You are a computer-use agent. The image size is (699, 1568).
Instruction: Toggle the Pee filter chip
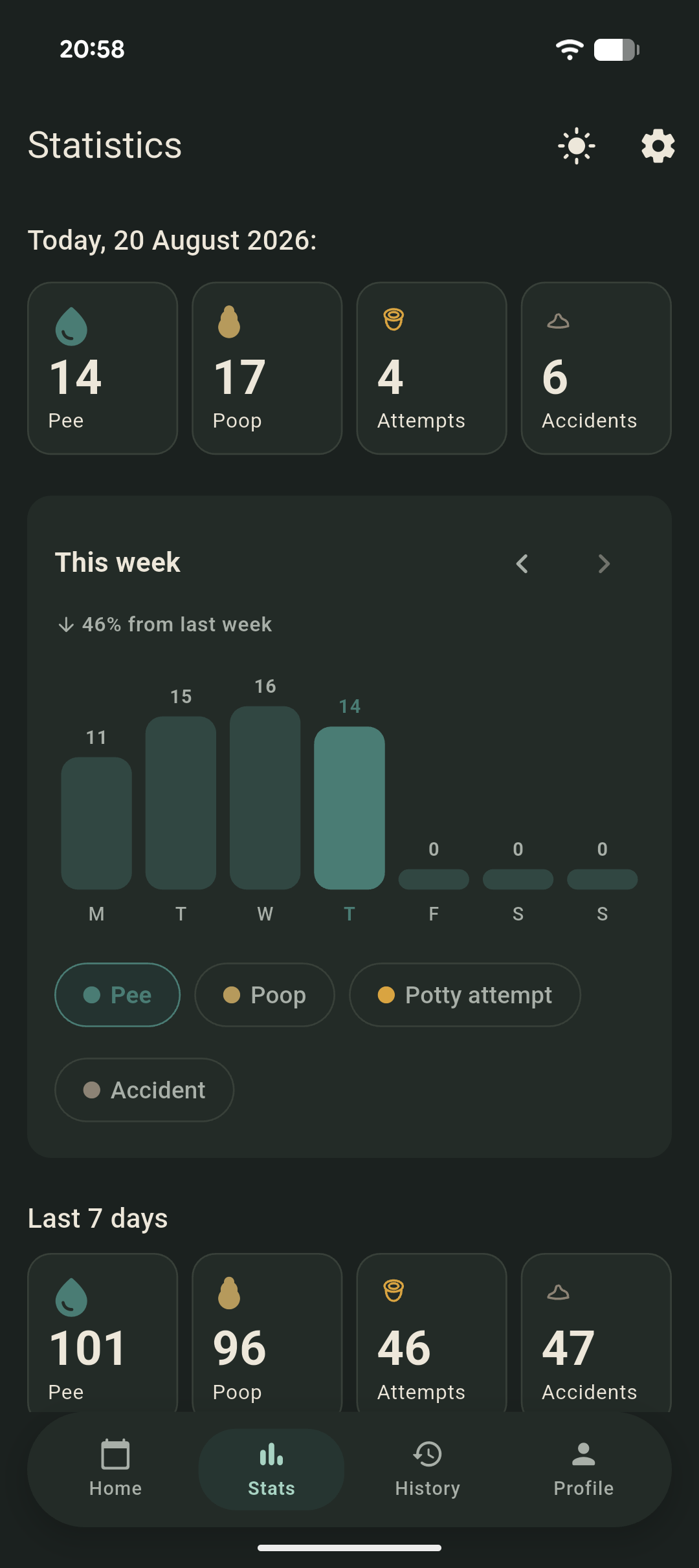pos(117,995)
